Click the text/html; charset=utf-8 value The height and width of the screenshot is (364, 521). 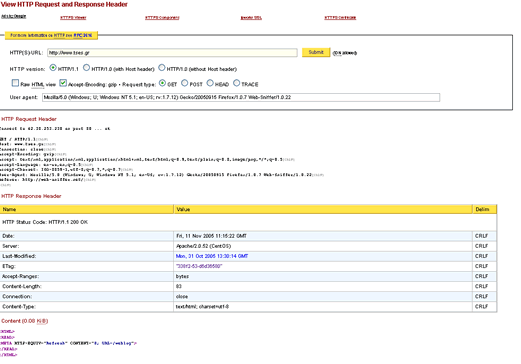(x=202, y=306)
